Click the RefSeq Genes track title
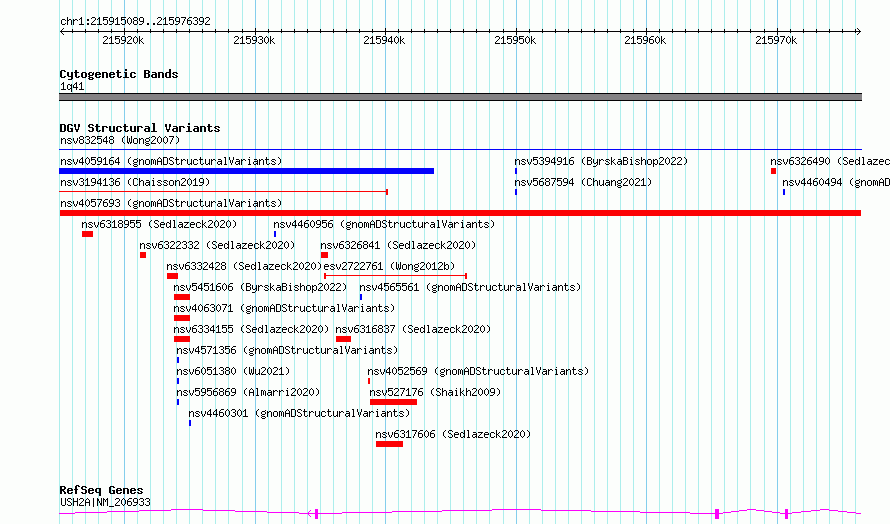The image size is (890, 524). click(101, 490)
